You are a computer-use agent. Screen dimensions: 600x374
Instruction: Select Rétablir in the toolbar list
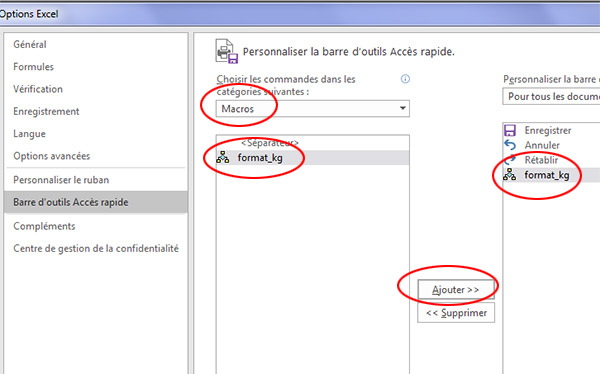(551, 160)
